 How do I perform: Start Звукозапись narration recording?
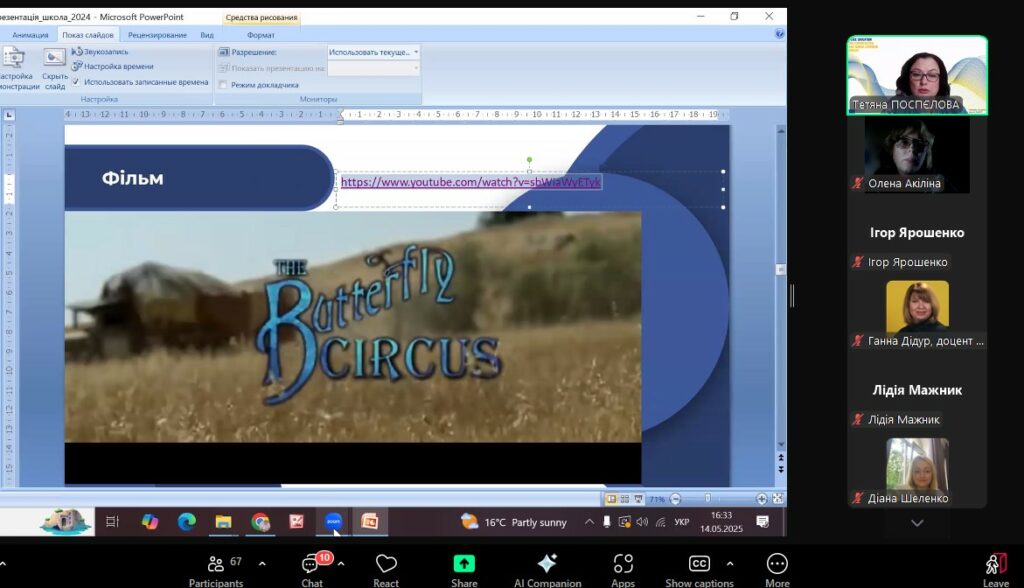100,52
